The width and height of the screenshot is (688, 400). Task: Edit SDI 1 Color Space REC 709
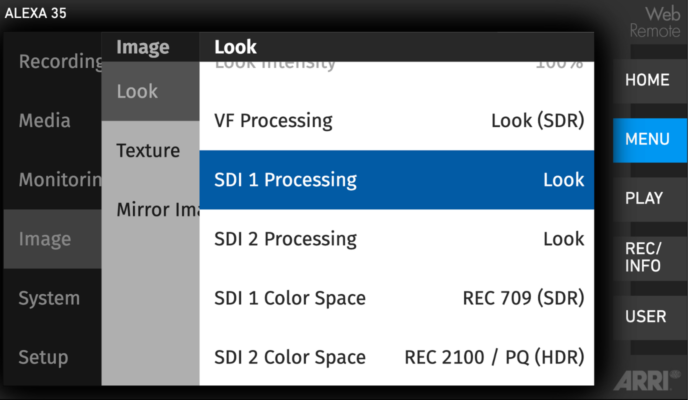pos(397,298)
